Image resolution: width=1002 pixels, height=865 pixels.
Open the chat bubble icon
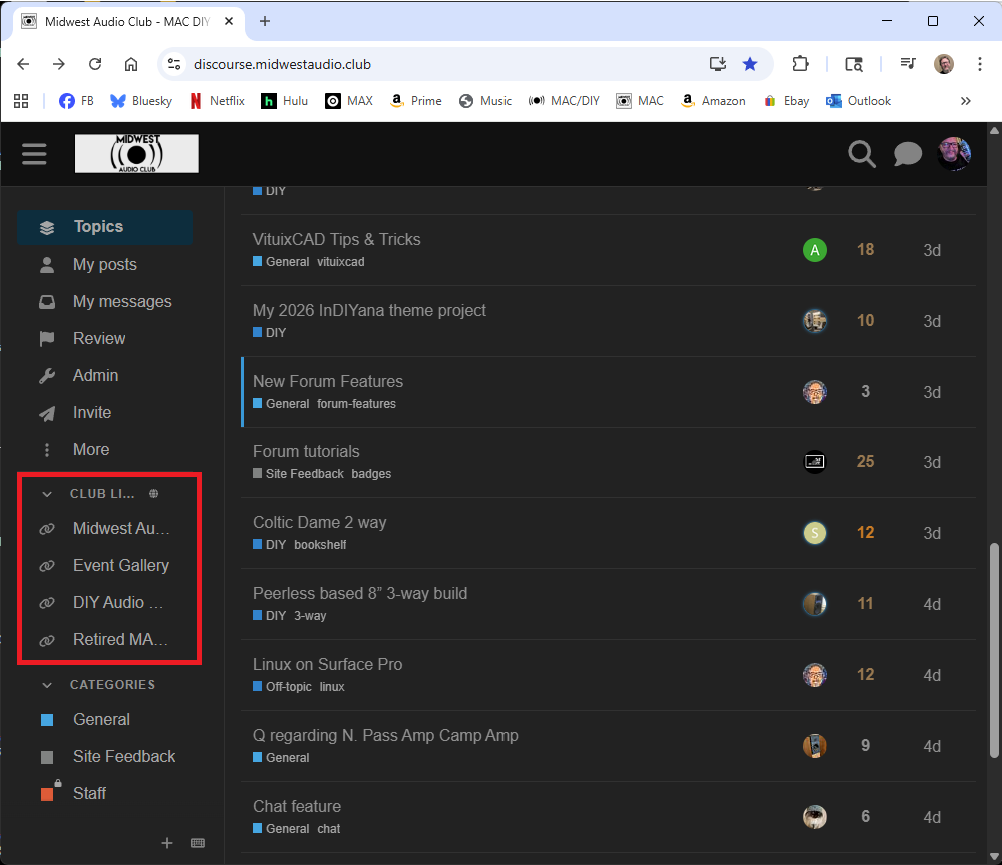907,154
